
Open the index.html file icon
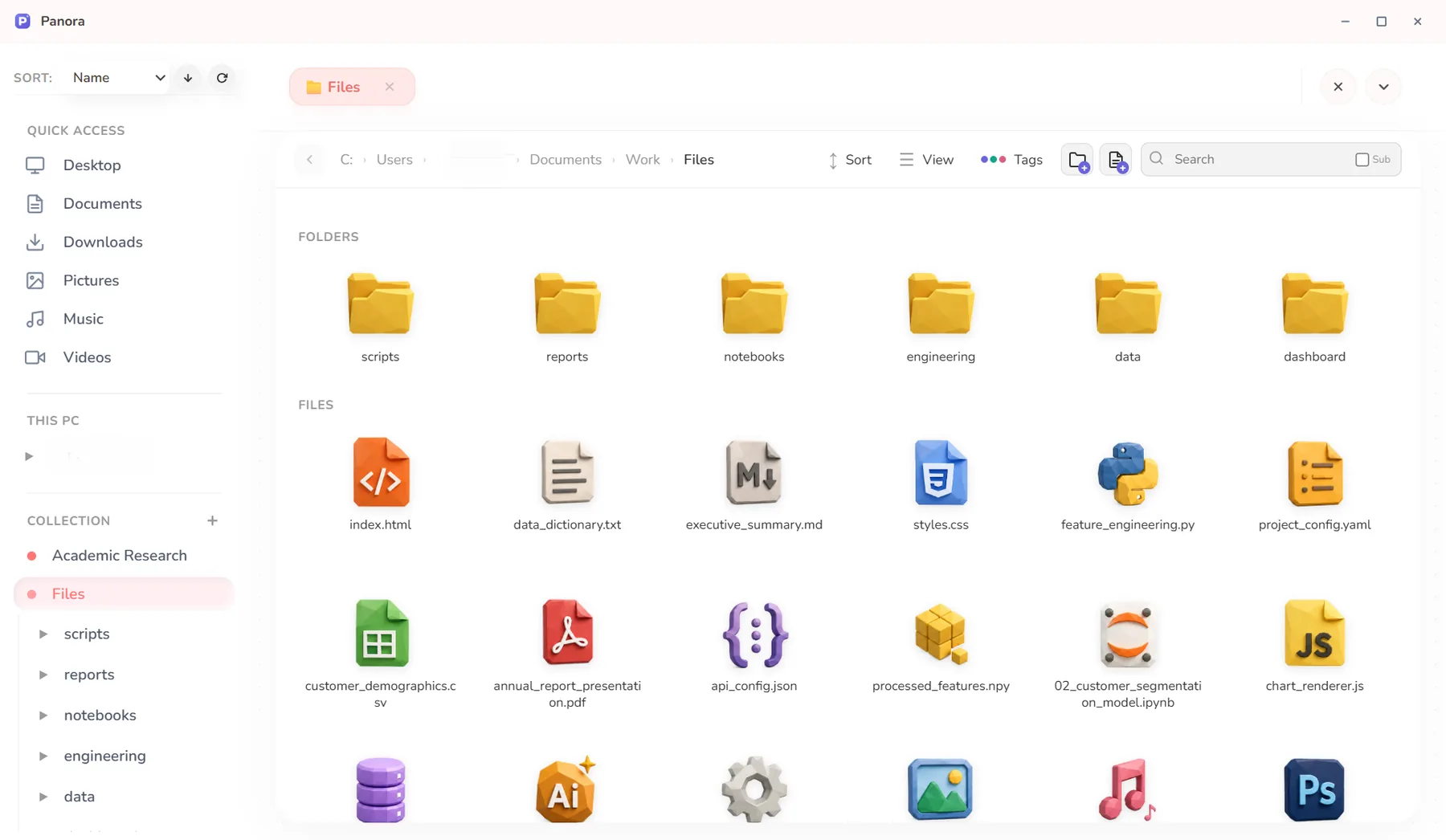pyautogui.click(x=381, y=472)
